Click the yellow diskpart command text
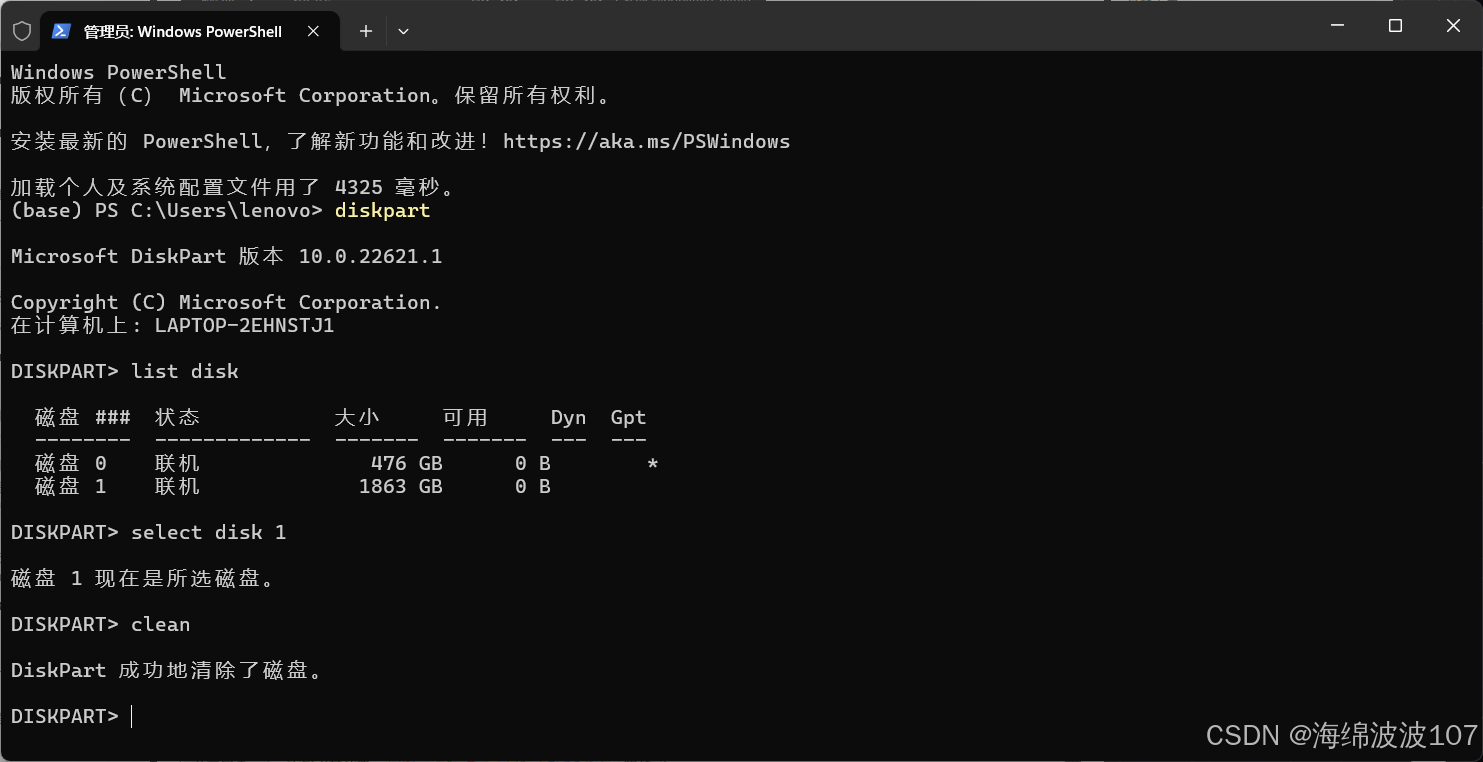The width and height of the screenshot is (1483, 762). pos(382,210)
